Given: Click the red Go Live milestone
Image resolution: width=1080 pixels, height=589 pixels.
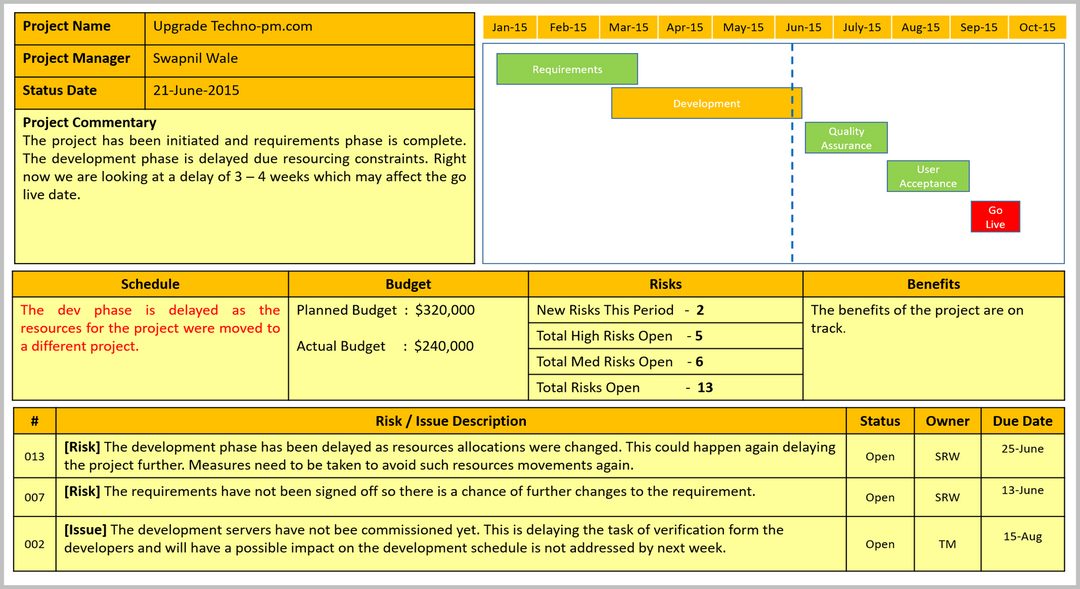Looking at the screenshot, I should pyautogui.click(x=995, y=217).
